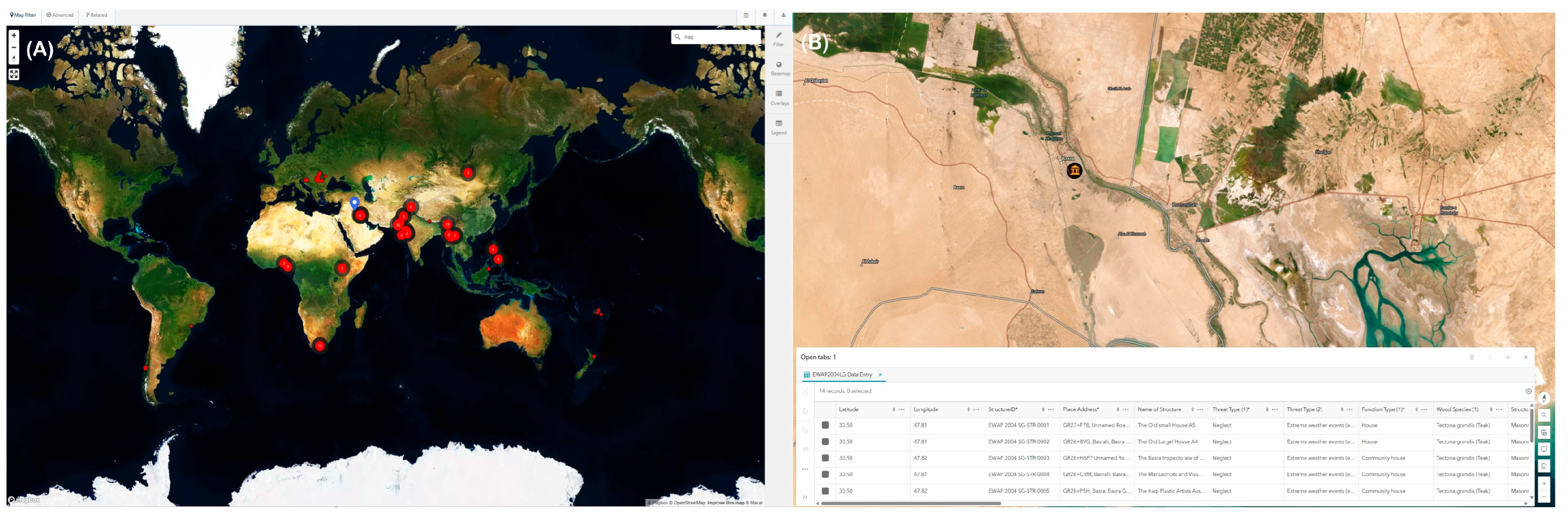Open Latitude column options menu

click(x=901, y=410)
